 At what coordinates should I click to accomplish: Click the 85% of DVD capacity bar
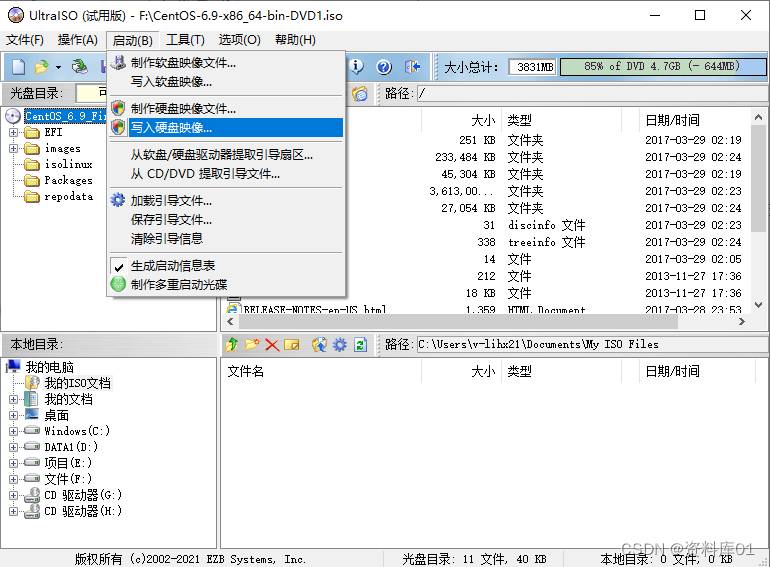point(662,66)
